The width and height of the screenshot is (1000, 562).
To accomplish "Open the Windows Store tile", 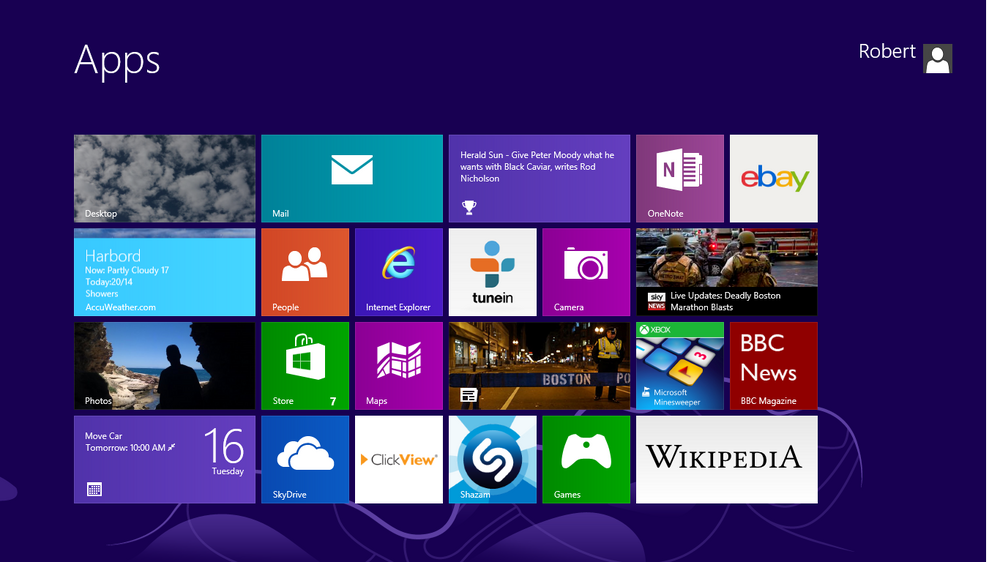I will (x=305, y=366).
